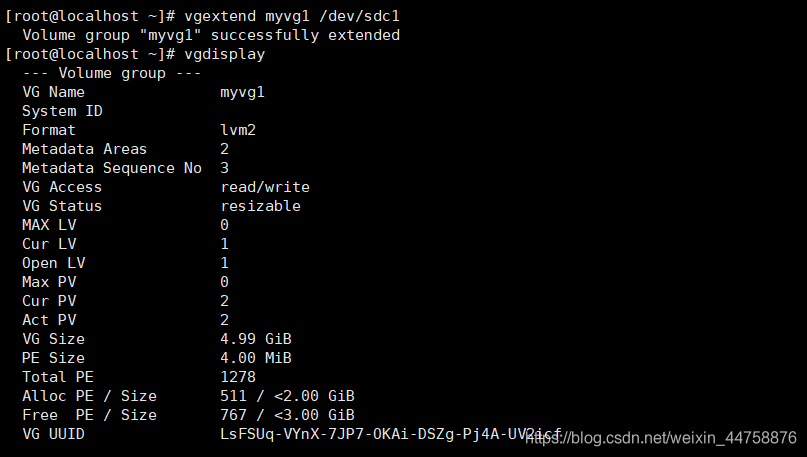
Task: Click the Free PE value 767 / <3.00 GiB
Action: (287, 415)
